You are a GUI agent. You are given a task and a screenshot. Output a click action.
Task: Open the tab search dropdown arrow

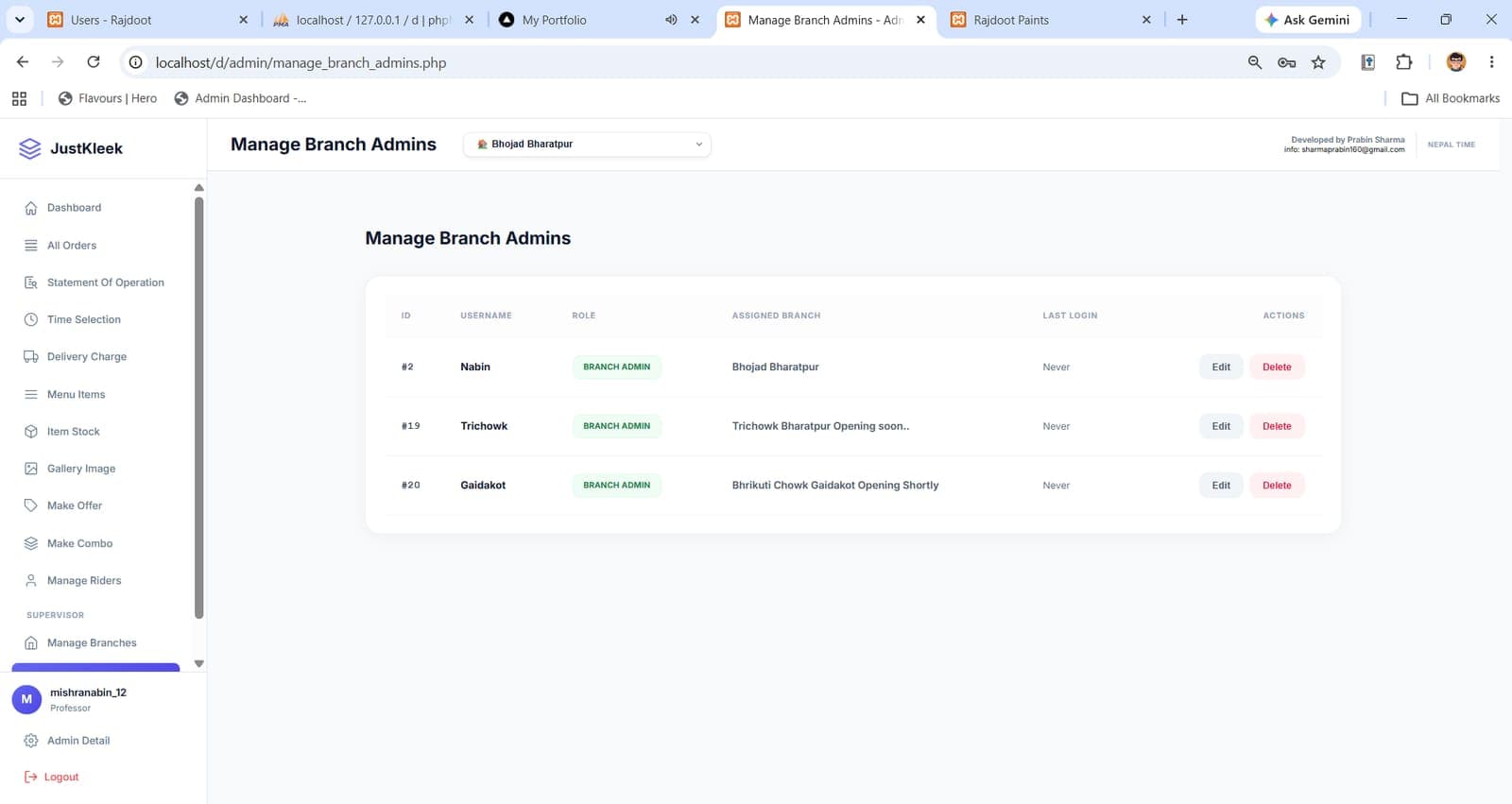[20, 19]
